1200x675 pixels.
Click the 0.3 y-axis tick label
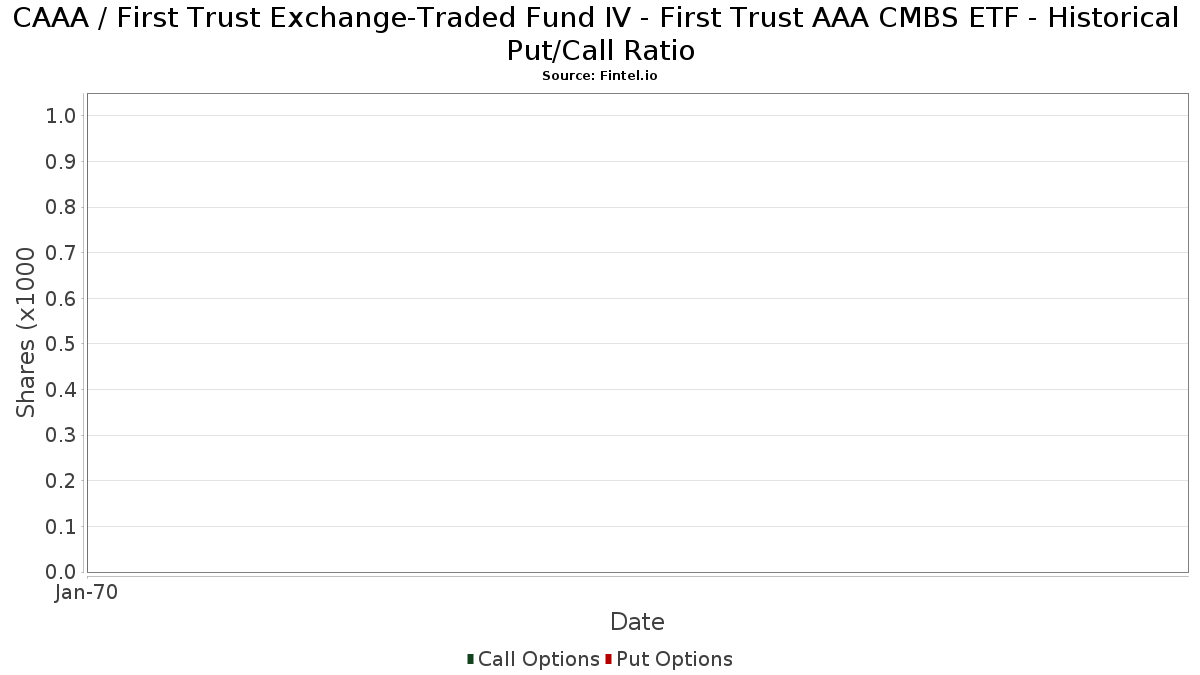point(61,435)
